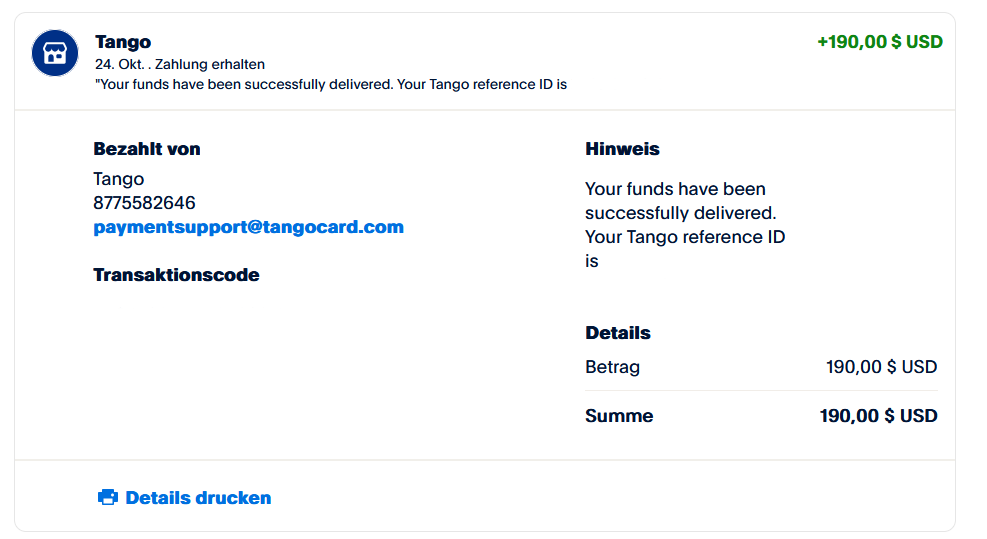Click the blue store icon for Tango
This screenshot has width=987, height=539.
click(55, 53)
